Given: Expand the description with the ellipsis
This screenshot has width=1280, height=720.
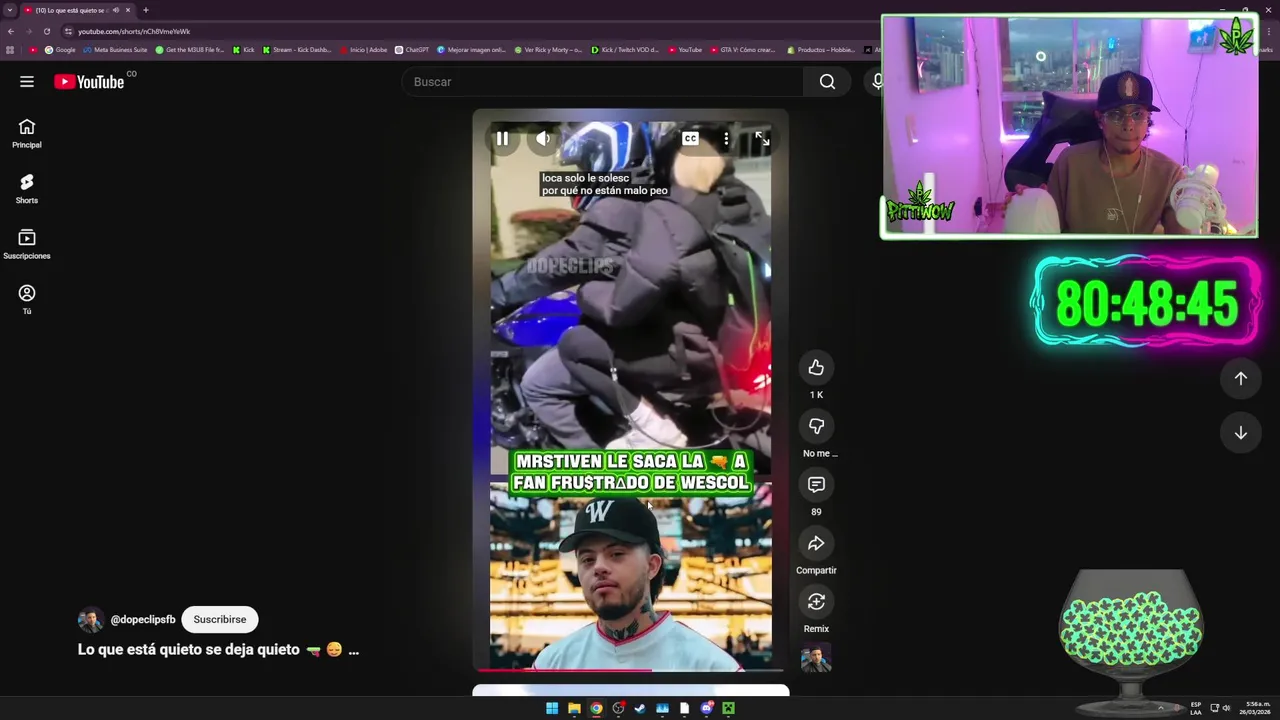Looking at the screenshot, I should [353, 650].
